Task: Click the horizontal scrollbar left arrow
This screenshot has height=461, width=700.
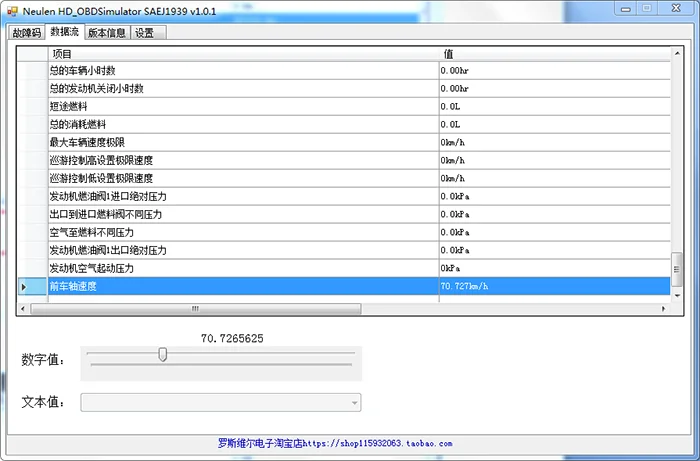Action: pos(23,308)
